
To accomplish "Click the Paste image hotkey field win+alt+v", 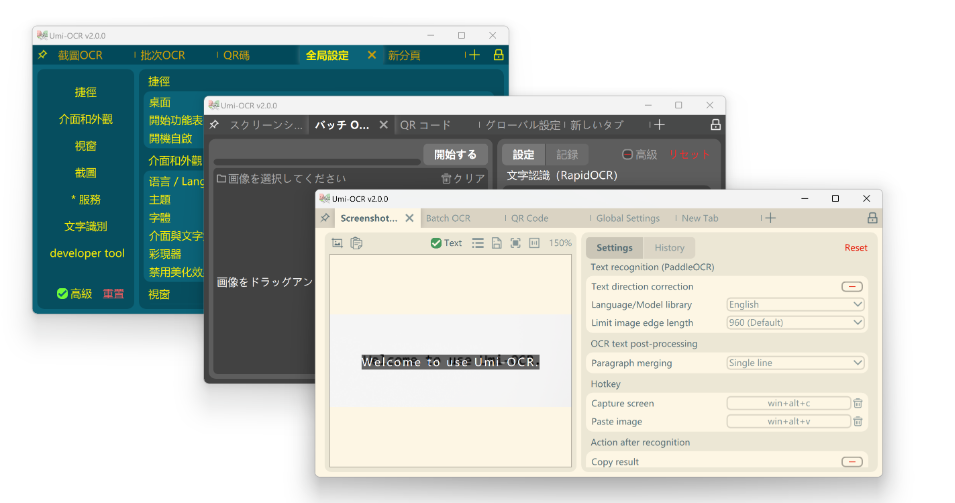I will tap(789, 421).
